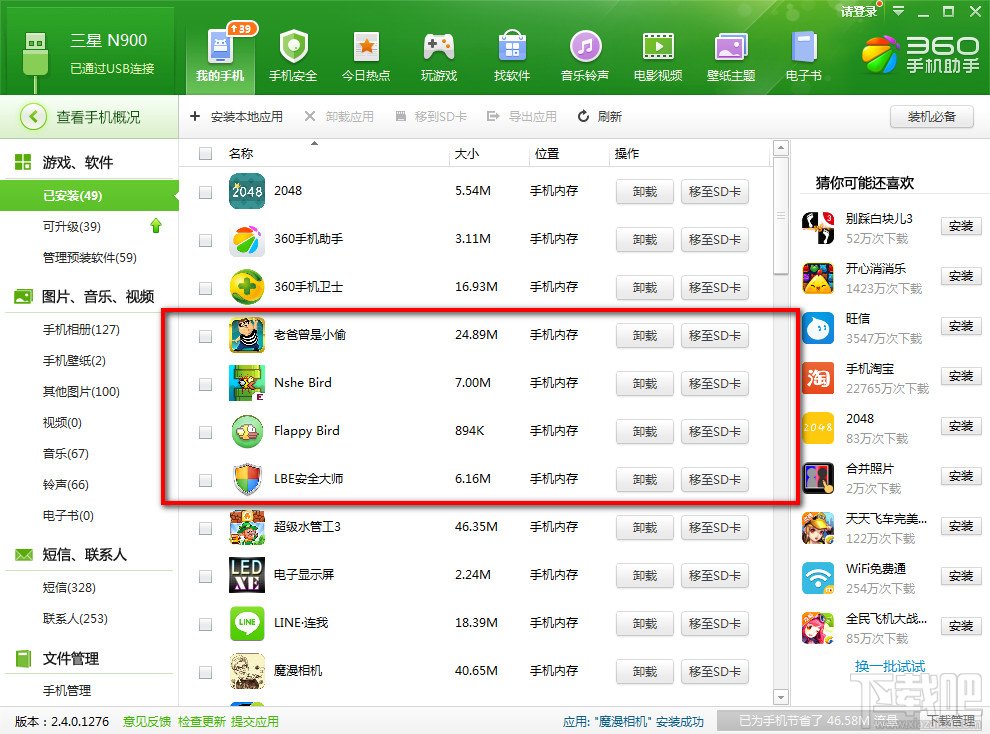Viewport: 990px width, 734px height.
Task: Click the back arrow beside 查看手机概况
Action: pyautogui.click(x=33, y=117)
